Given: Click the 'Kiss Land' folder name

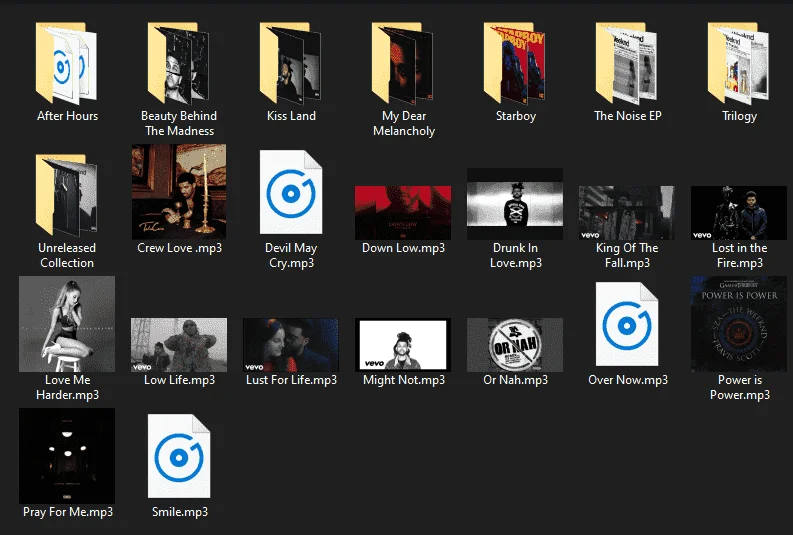Looking at the screenshot, I should (291, 116).
